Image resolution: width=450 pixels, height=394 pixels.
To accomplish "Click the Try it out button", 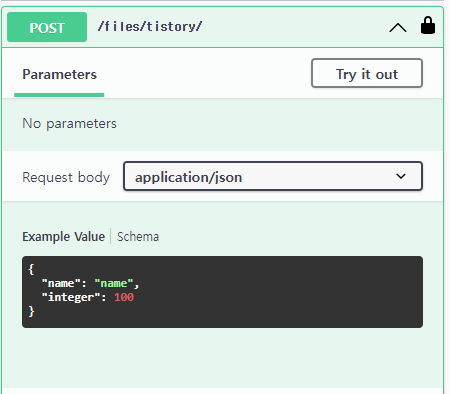I will [367, 73].
